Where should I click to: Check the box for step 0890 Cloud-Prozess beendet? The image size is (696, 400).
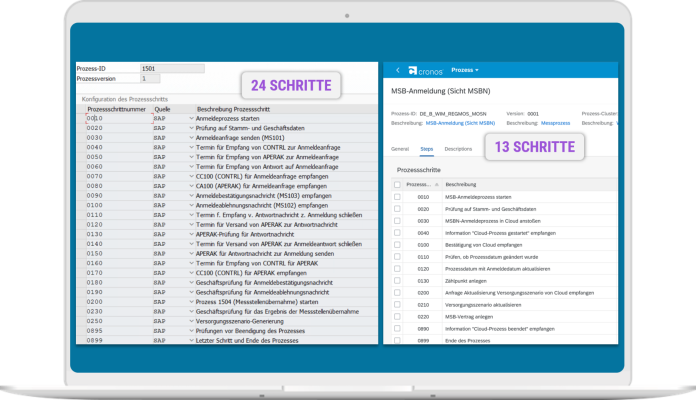coord(397,329)
